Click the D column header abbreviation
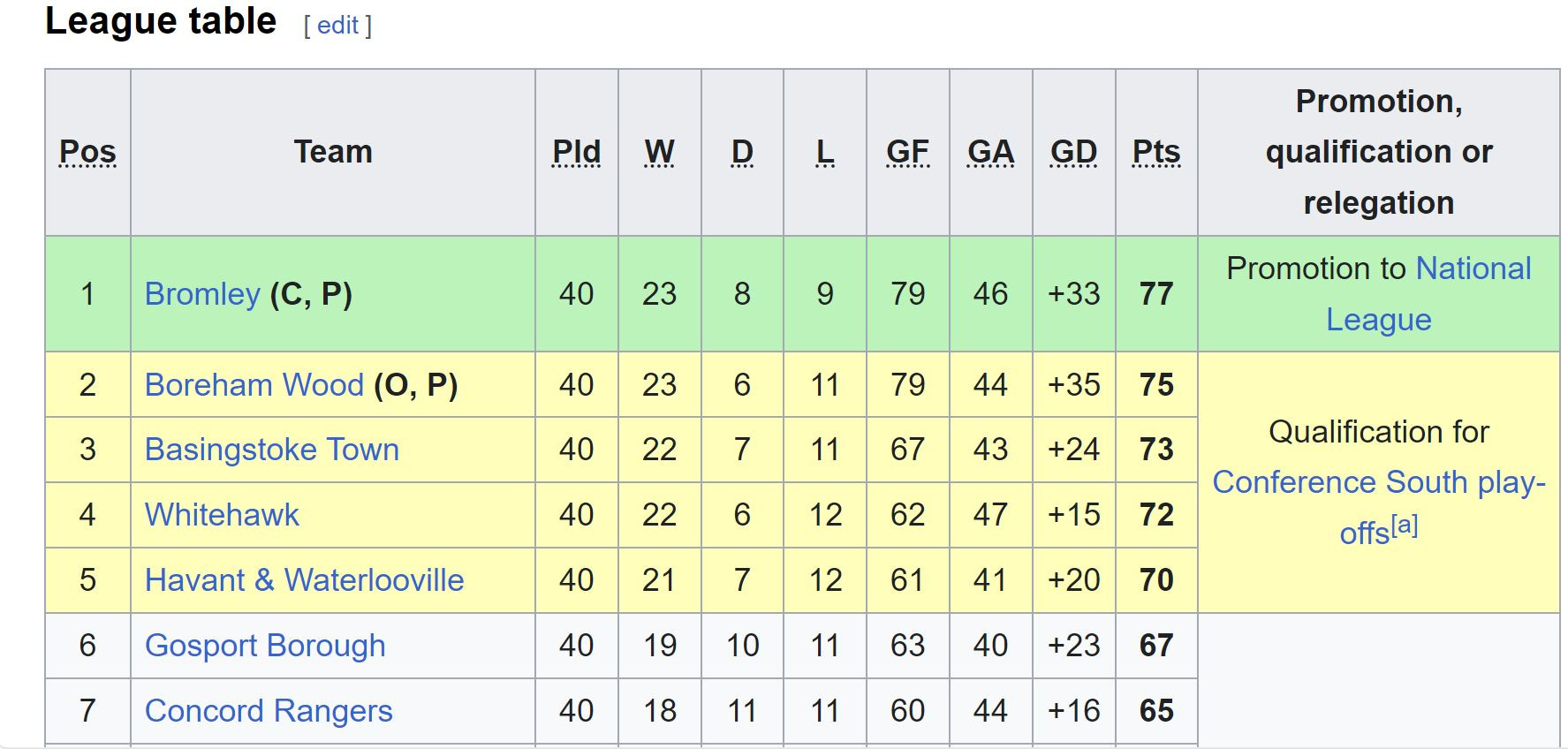This screenshot has width=1568, height=749. (x=742, y=152)
